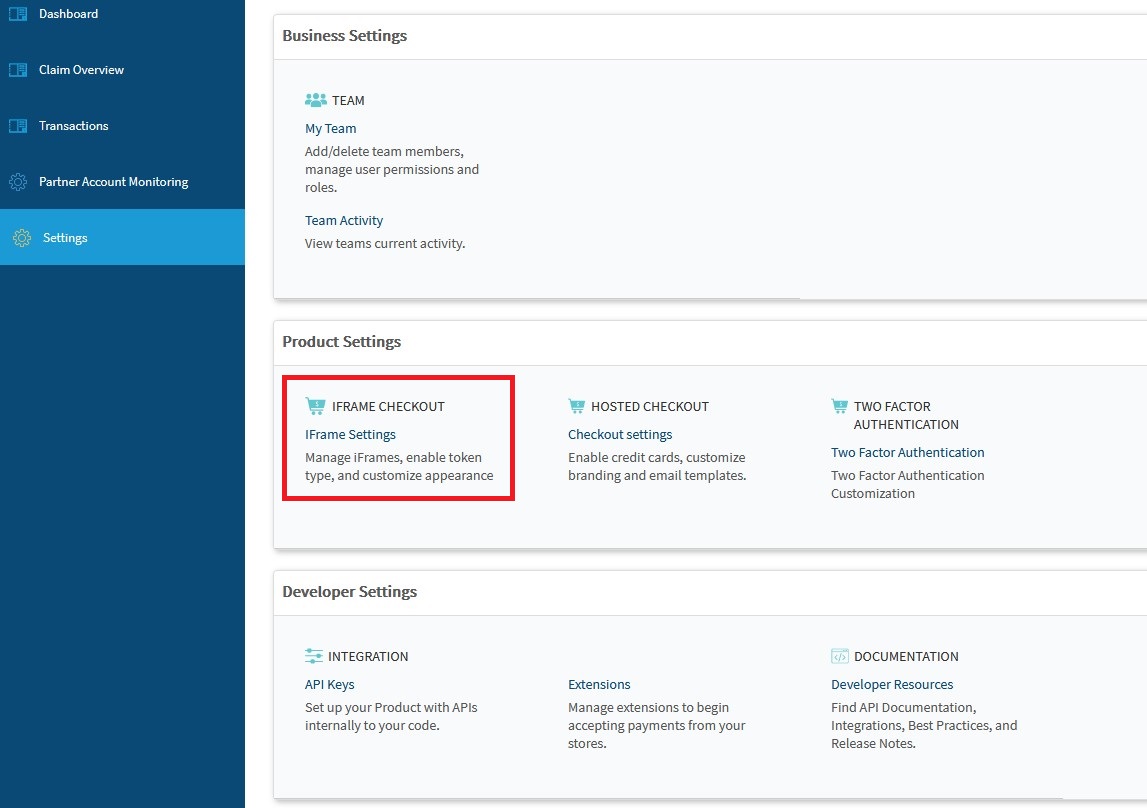Open the Team Activity link
This screenshot has width=1147, height=808.
[x=344, y=221]
